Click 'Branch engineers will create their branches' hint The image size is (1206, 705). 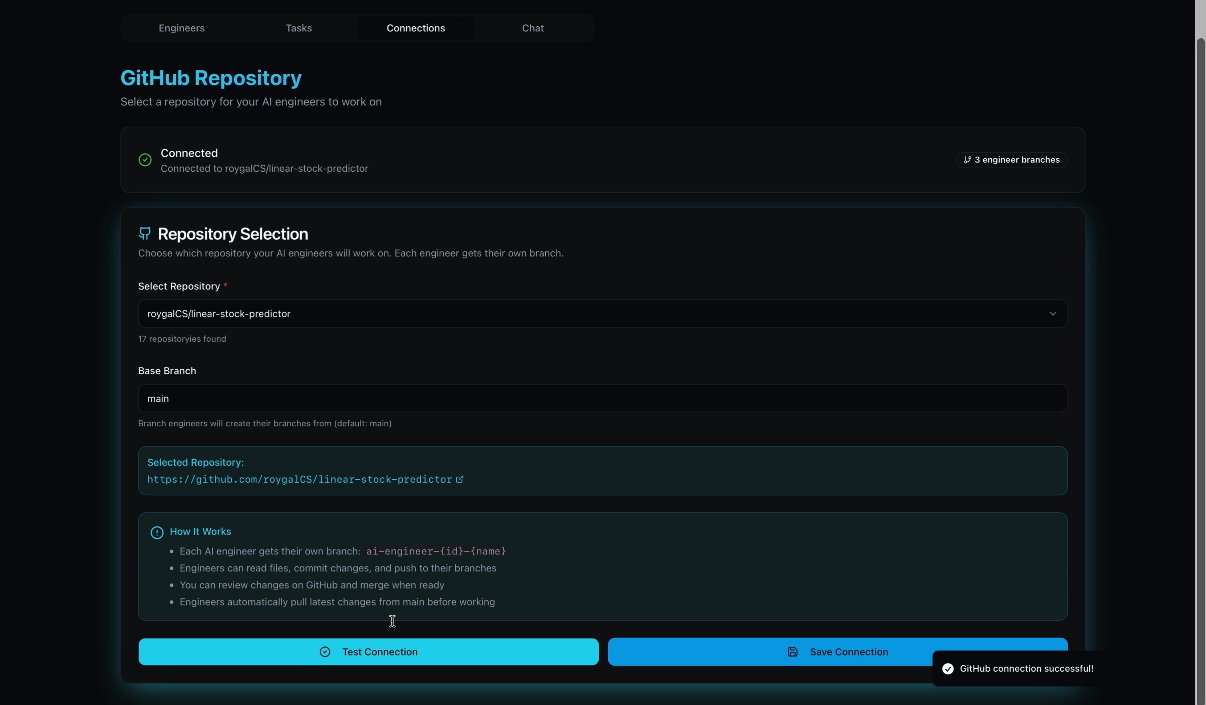pyautogui.click(x=265, y=423)
